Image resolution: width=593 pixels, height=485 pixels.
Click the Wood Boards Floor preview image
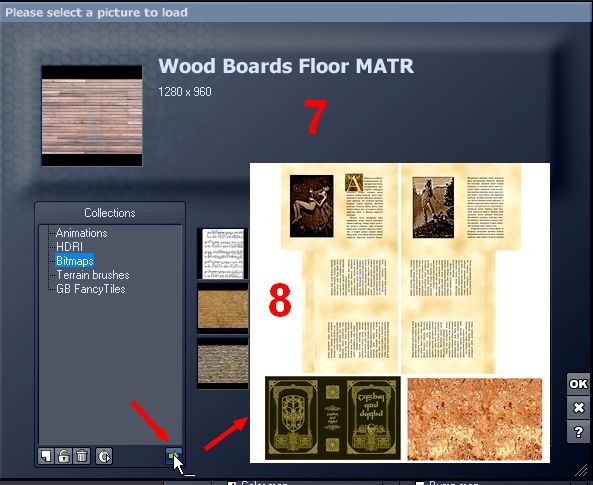tap(92, 116)
